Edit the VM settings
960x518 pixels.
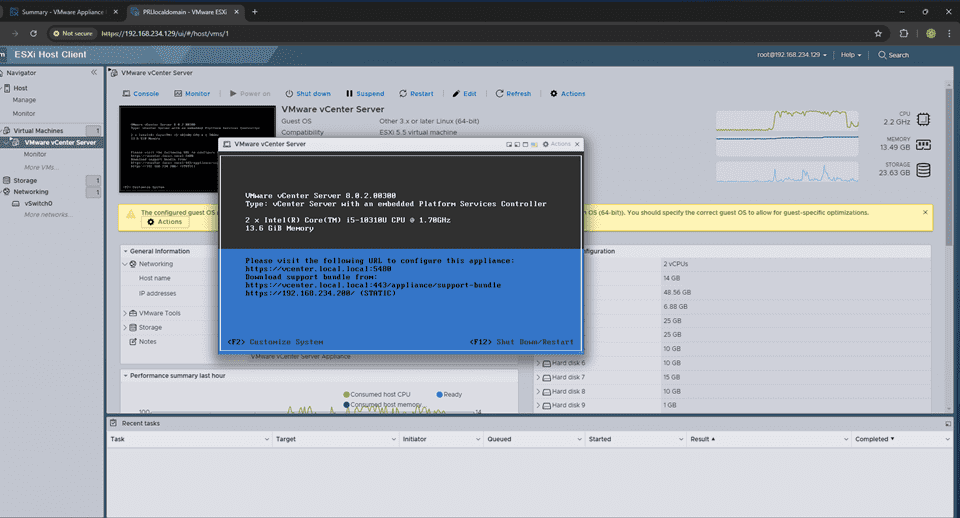pos(464,94)
